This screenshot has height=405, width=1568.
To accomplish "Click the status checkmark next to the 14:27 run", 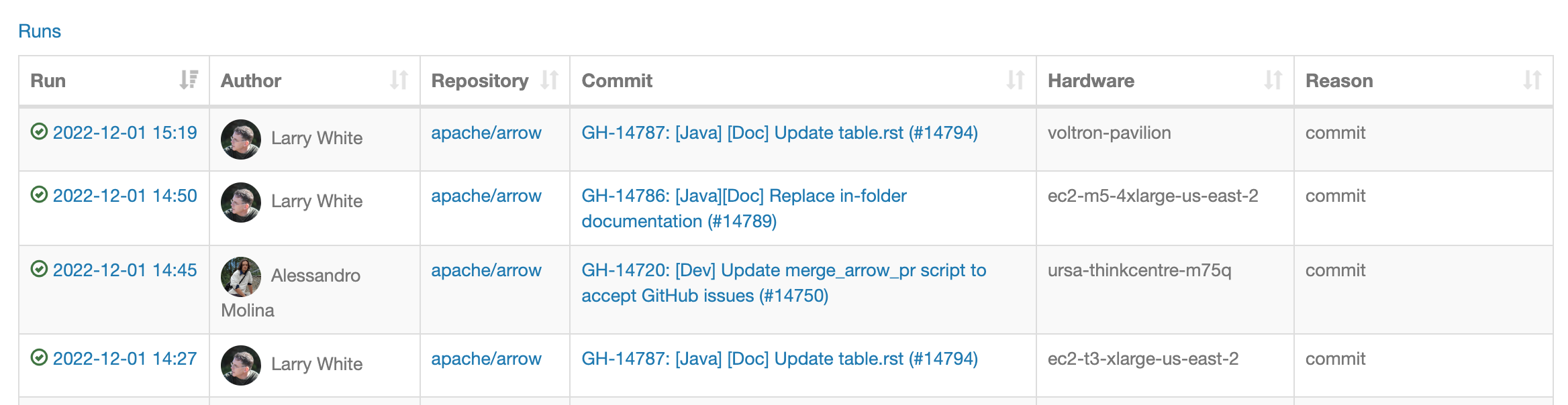I will coord(40,359).
